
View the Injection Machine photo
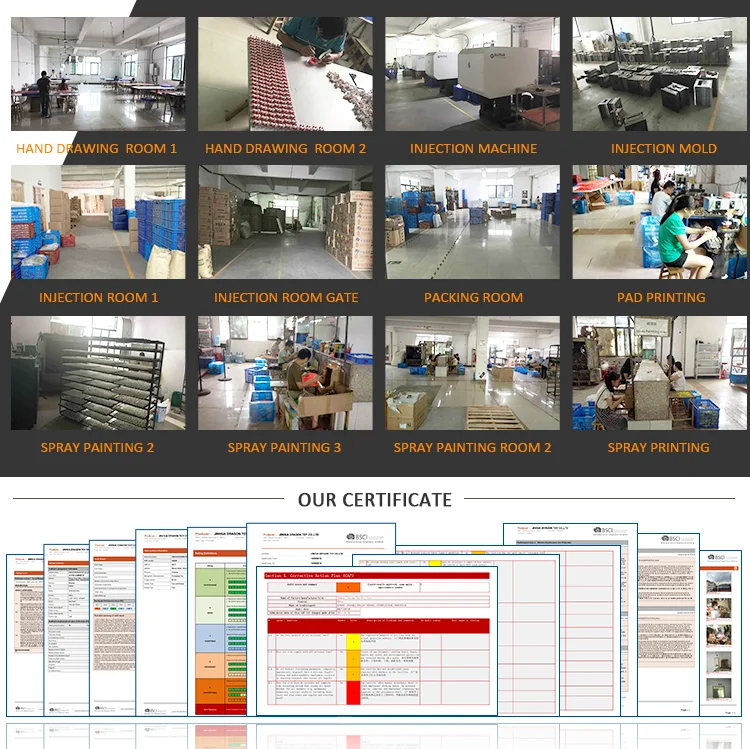473,74
